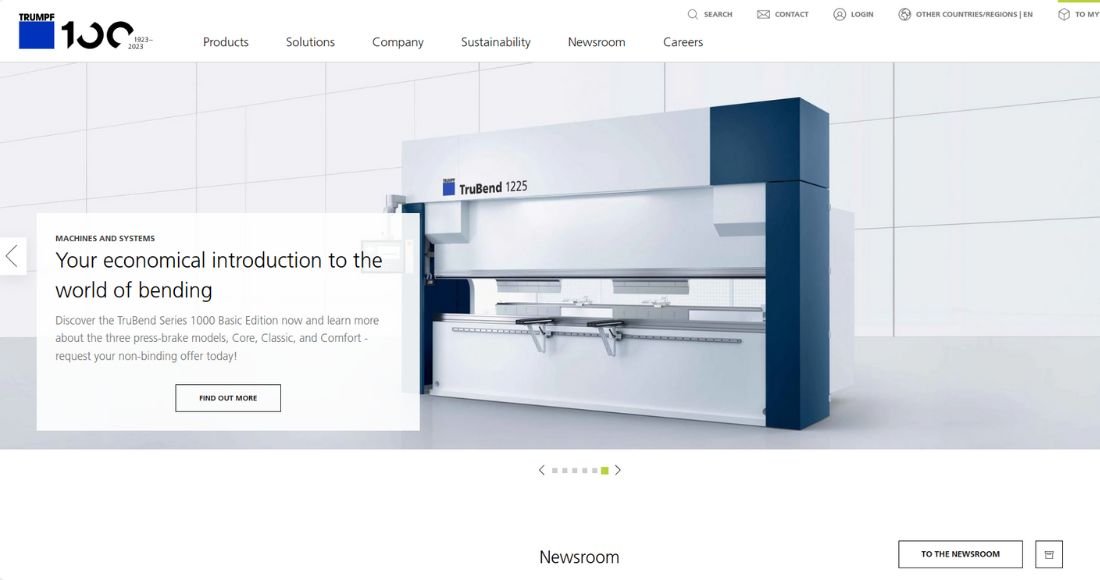Open the Careers menu item
1100x580 pixels.
[x=682, y=42]
